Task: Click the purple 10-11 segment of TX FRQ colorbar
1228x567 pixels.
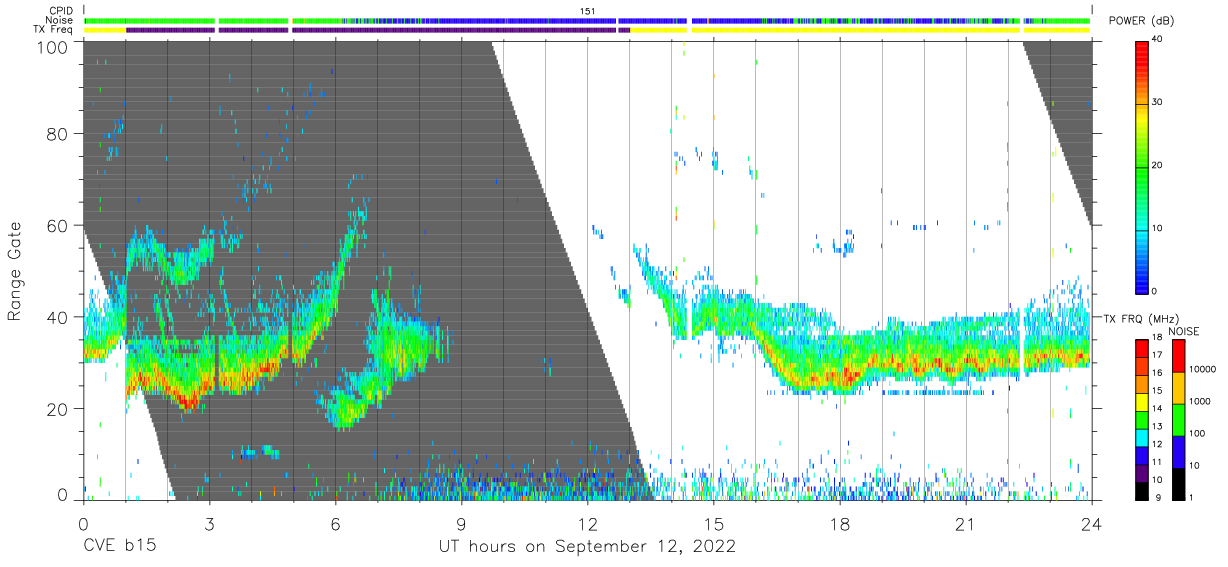Action: (1141, 472)
